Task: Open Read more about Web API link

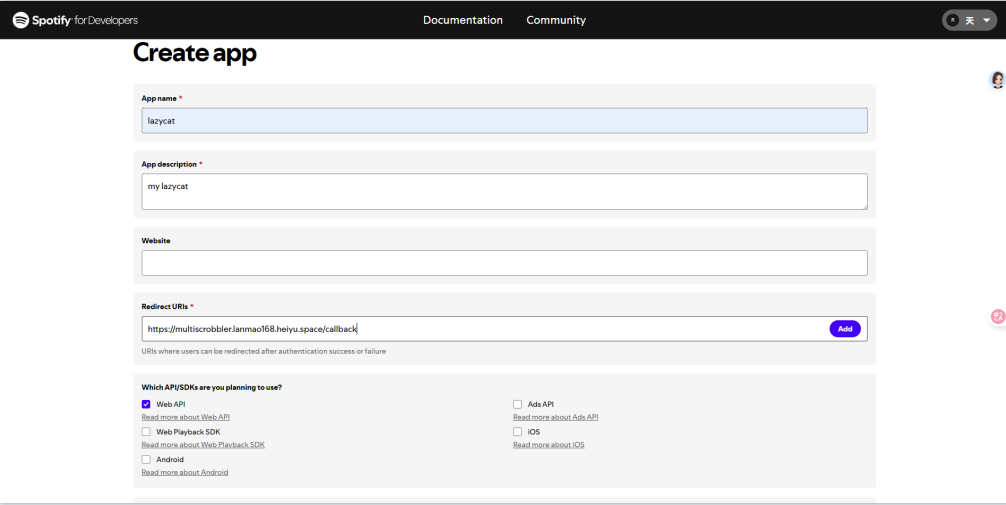Action: [185, 417]
